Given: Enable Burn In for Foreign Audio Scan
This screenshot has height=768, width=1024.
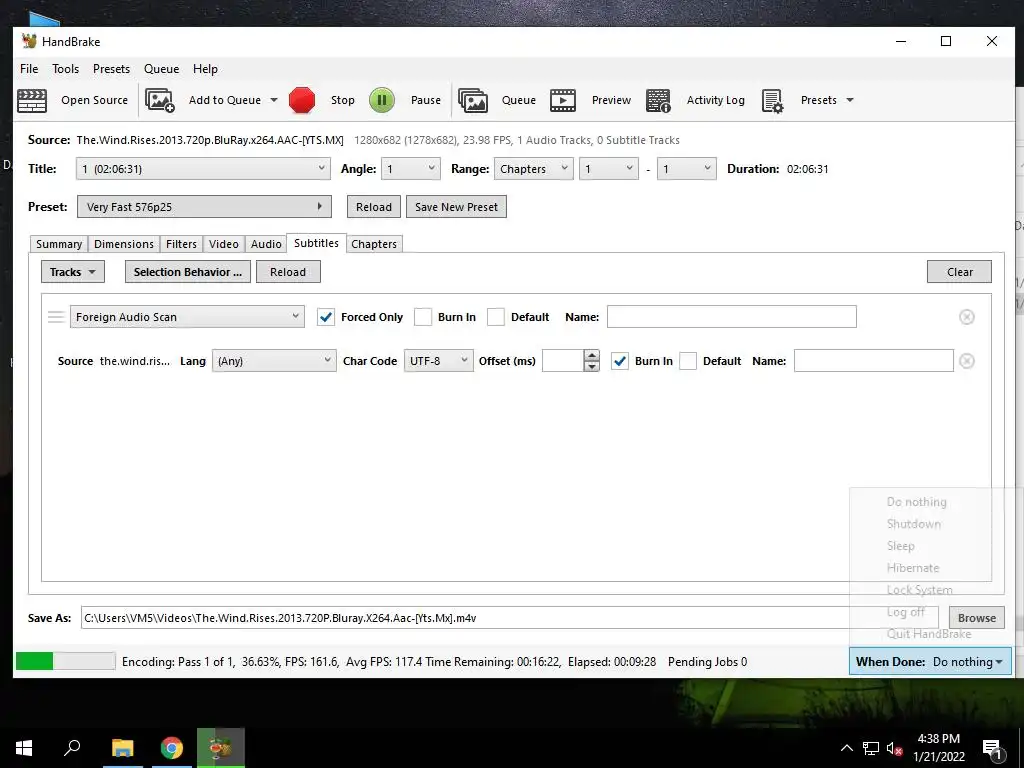Looking at the screenshot, I should point(423,317).
